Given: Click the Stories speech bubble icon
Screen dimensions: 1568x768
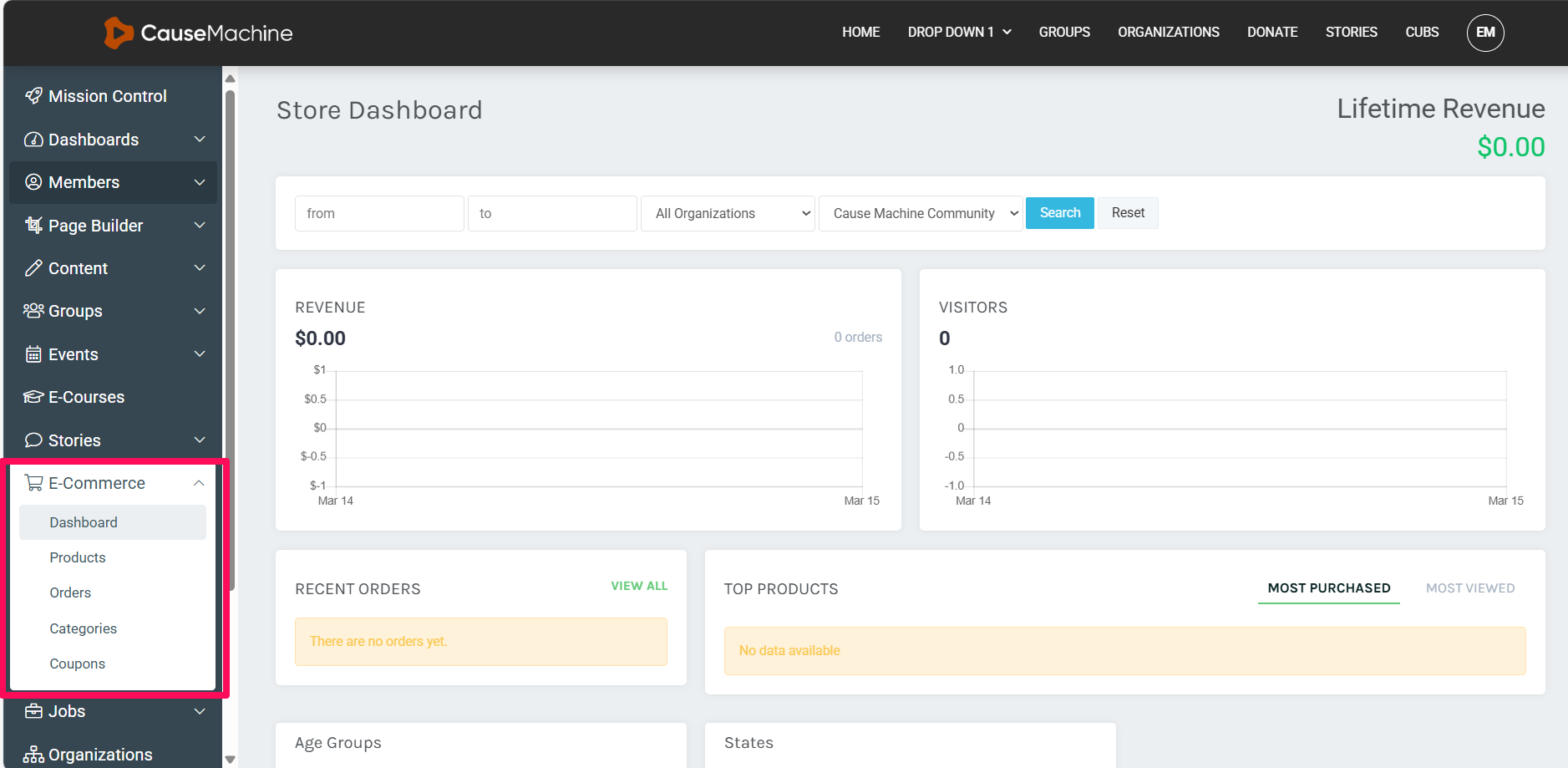Looking at the screenshot, I should pos(33,440).
